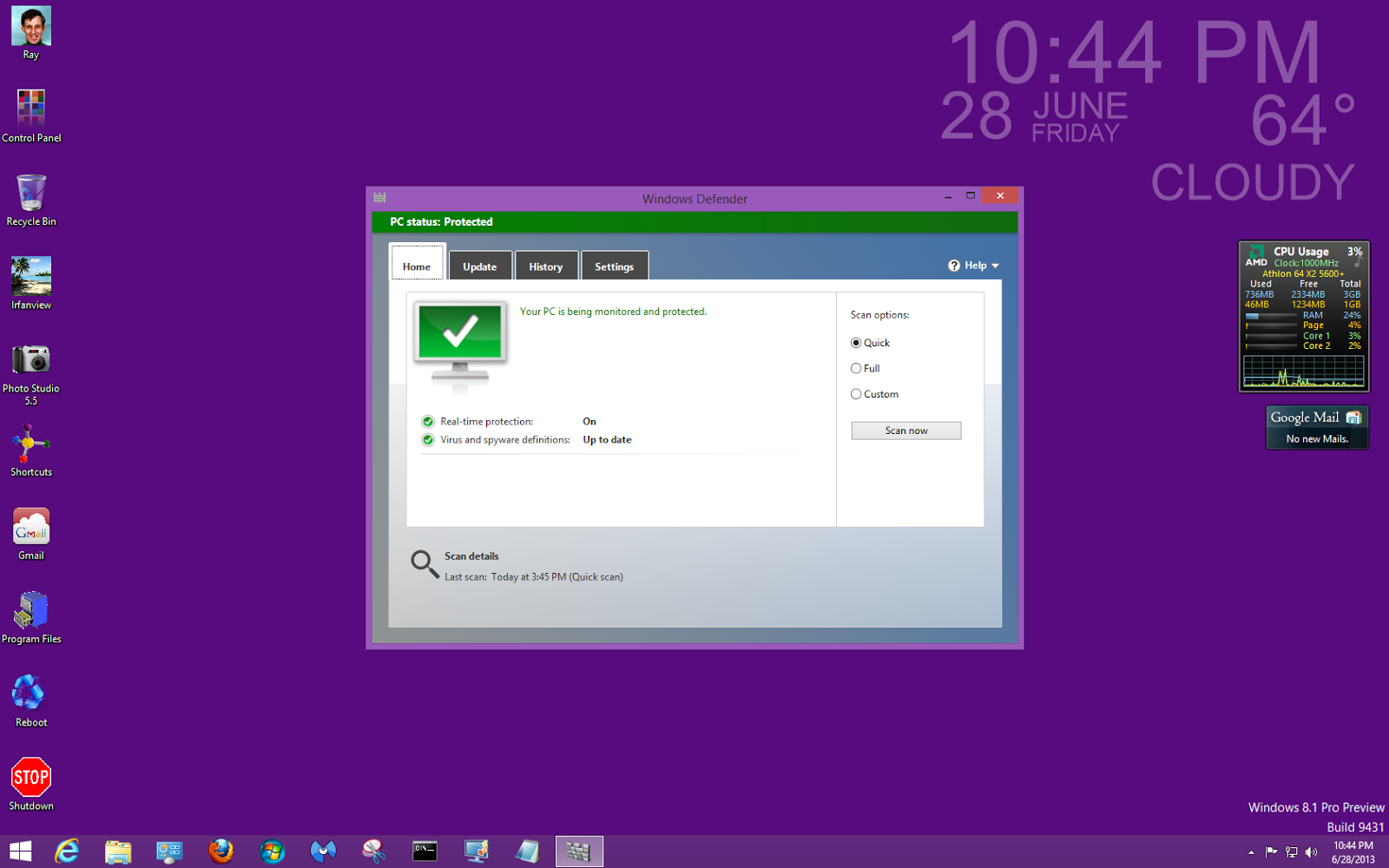Launch Internet Explorer from the taskbar

(67, 852)
